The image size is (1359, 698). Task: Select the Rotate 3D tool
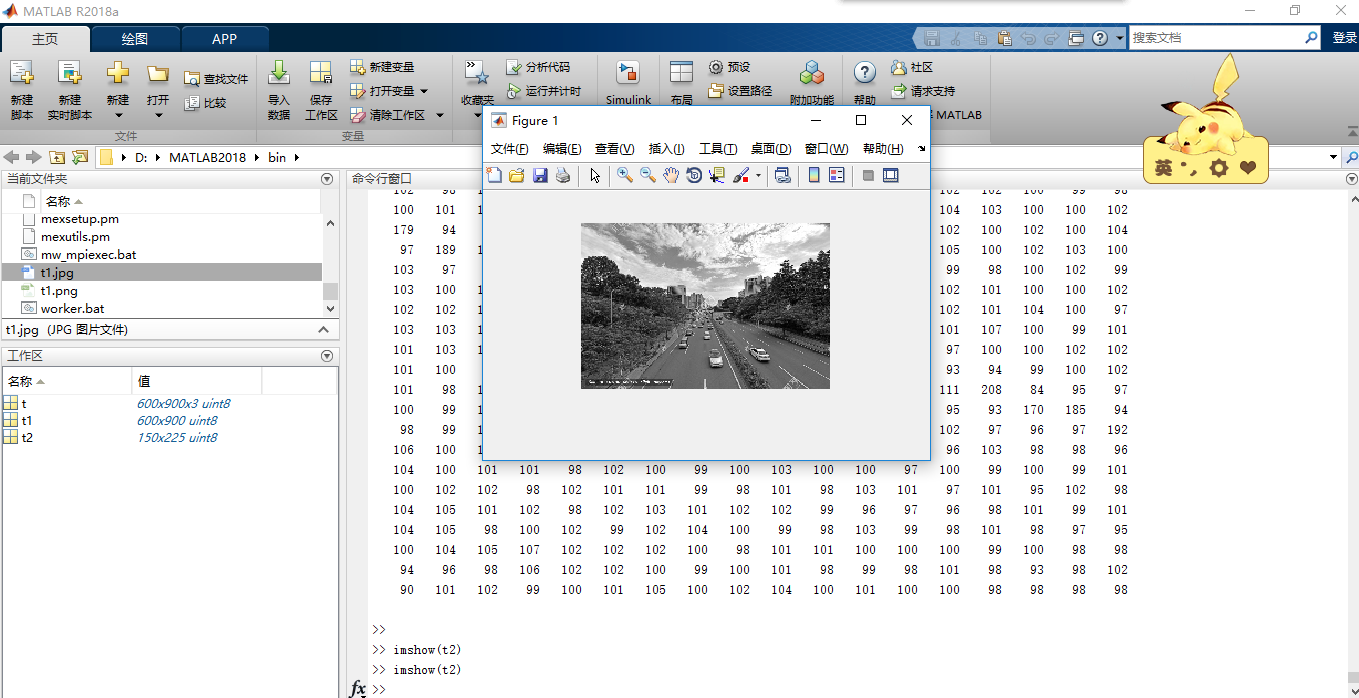694,175
